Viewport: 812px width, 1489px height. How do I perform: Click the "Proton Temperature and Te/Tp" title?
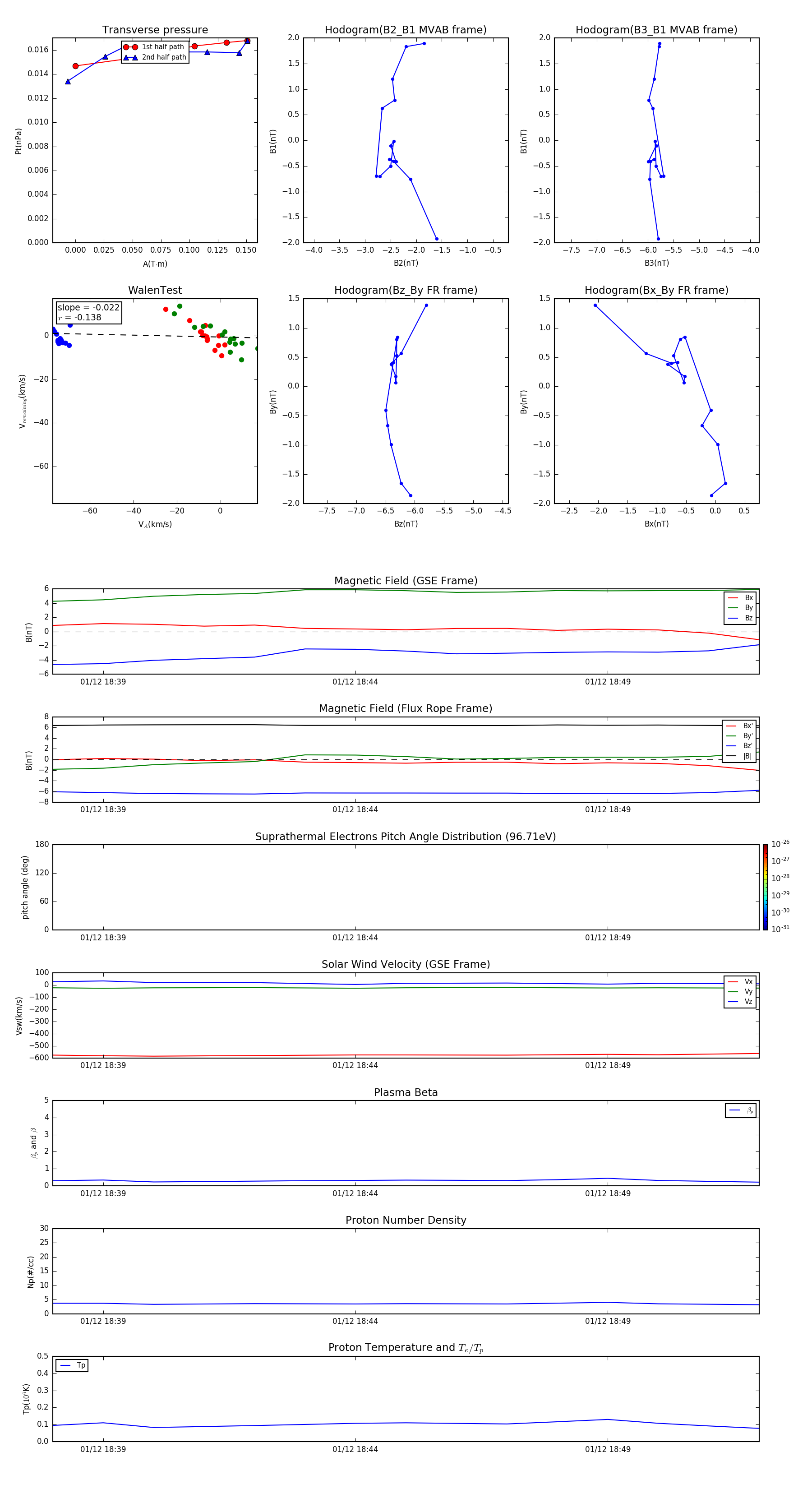coord(406,1348)
